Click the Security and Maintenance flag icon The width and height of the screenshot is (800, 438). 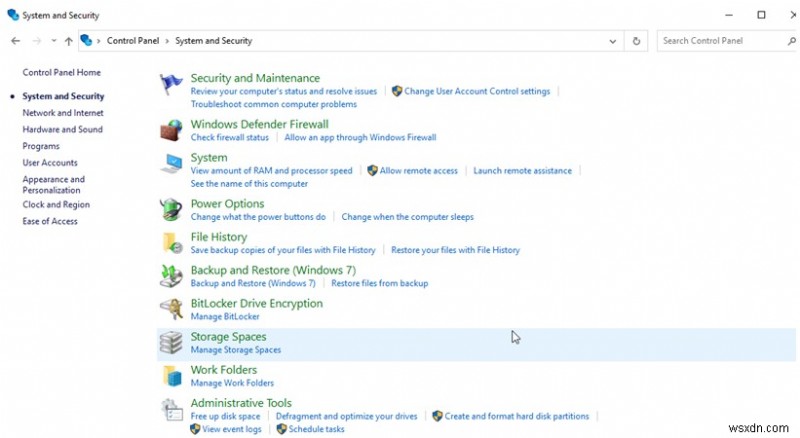coord(172,84)
